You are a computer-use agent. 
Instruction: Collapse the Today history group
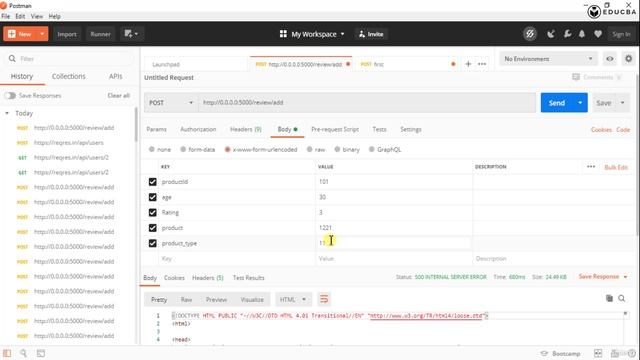[x=7, y=113]
